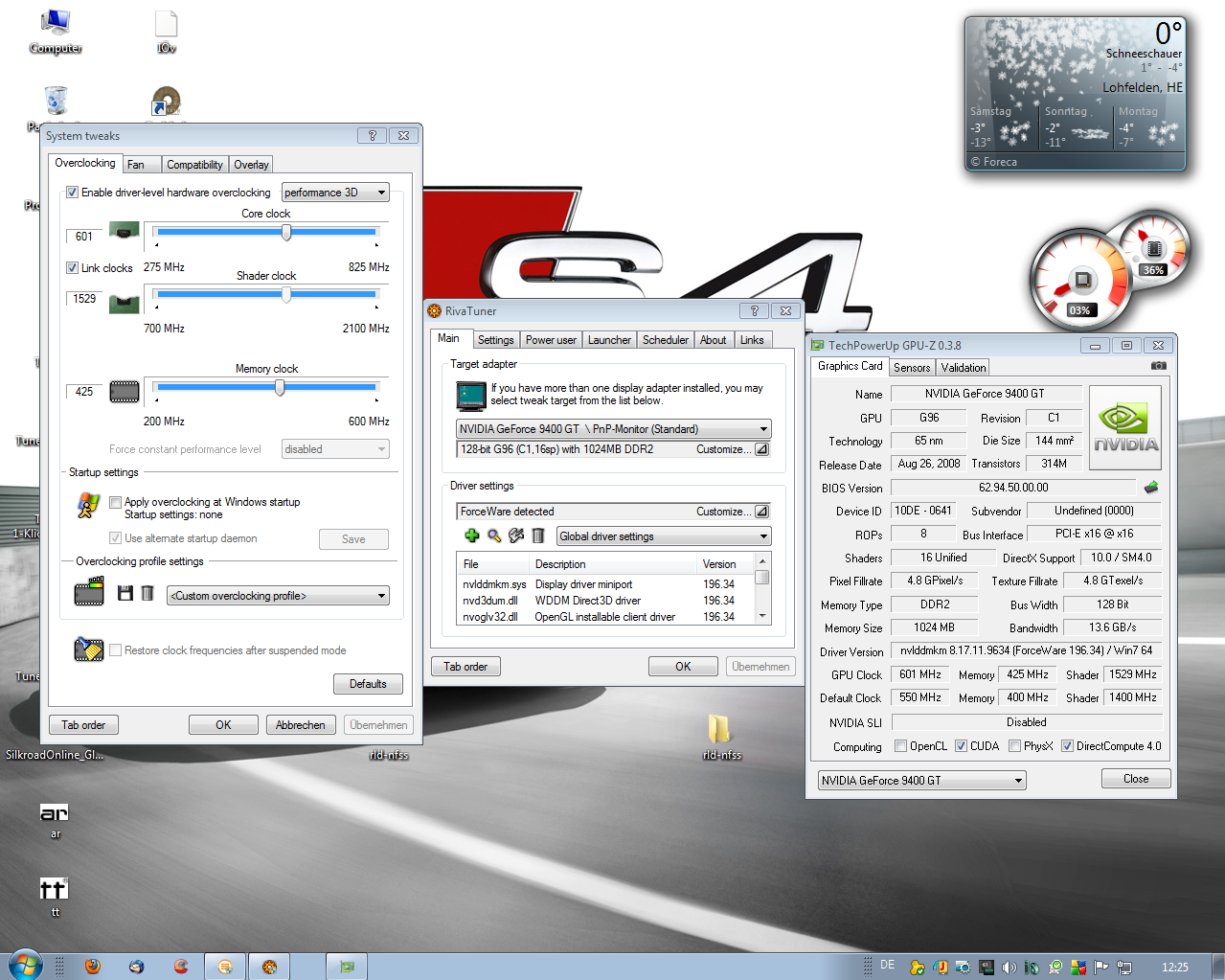Open the performance 3D dropdown
The height and width of the screenshot is (980, 1225).
(335, 193)
